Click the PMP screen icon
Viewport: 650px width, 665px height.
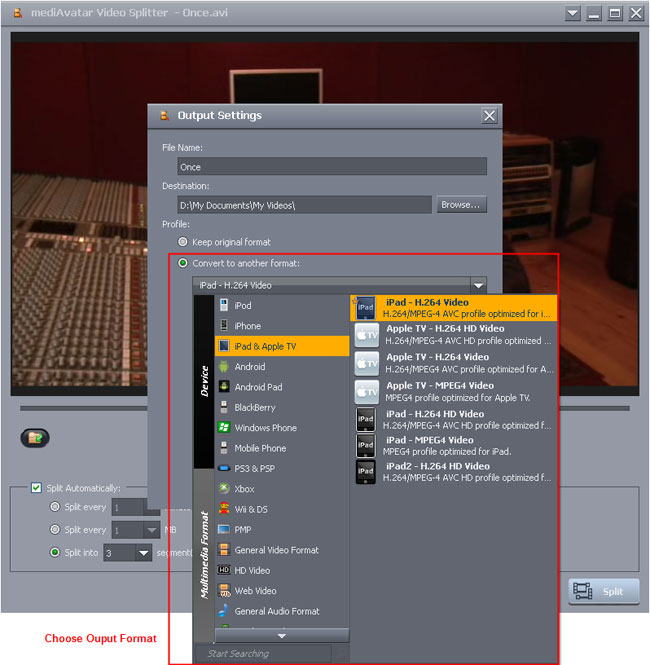pyautogui.click(x=224, y=529)
